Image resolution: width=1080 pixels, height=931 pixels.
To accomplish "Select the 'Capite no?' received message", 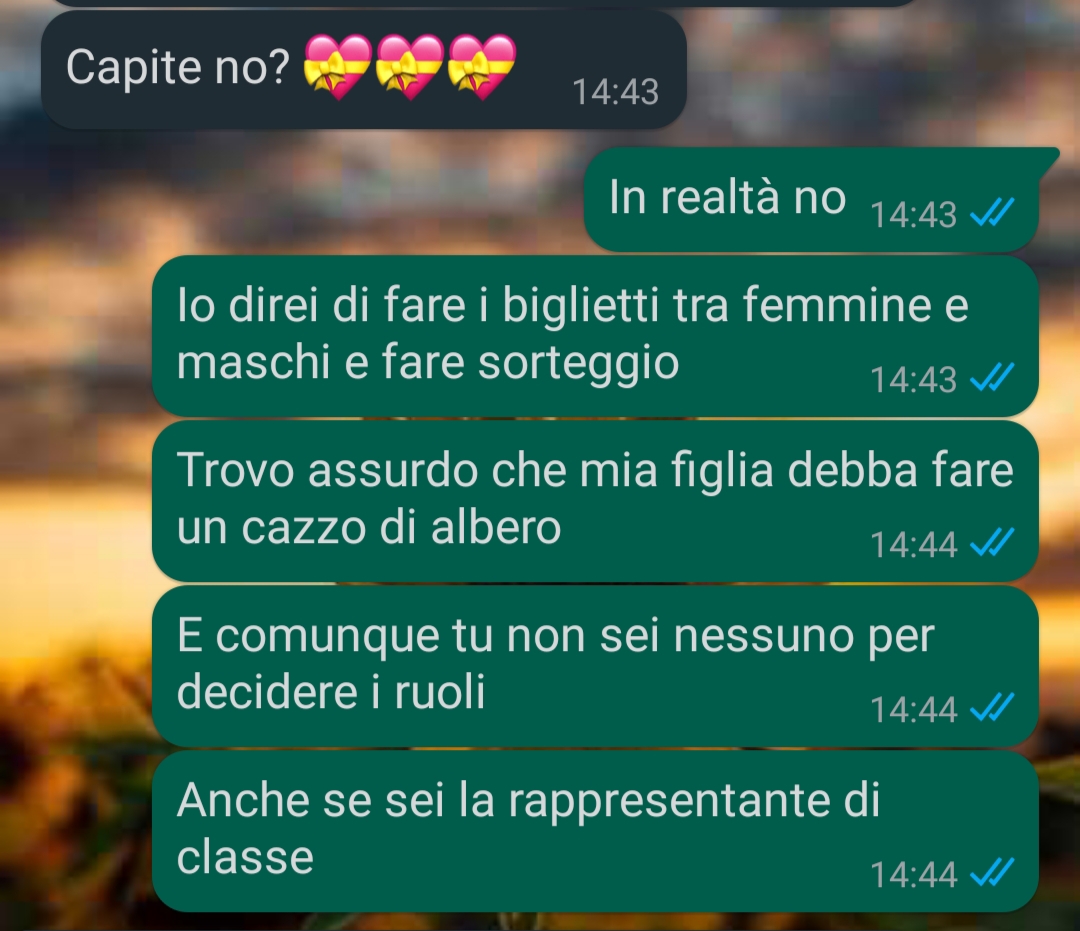I will [x=364, y=69].
